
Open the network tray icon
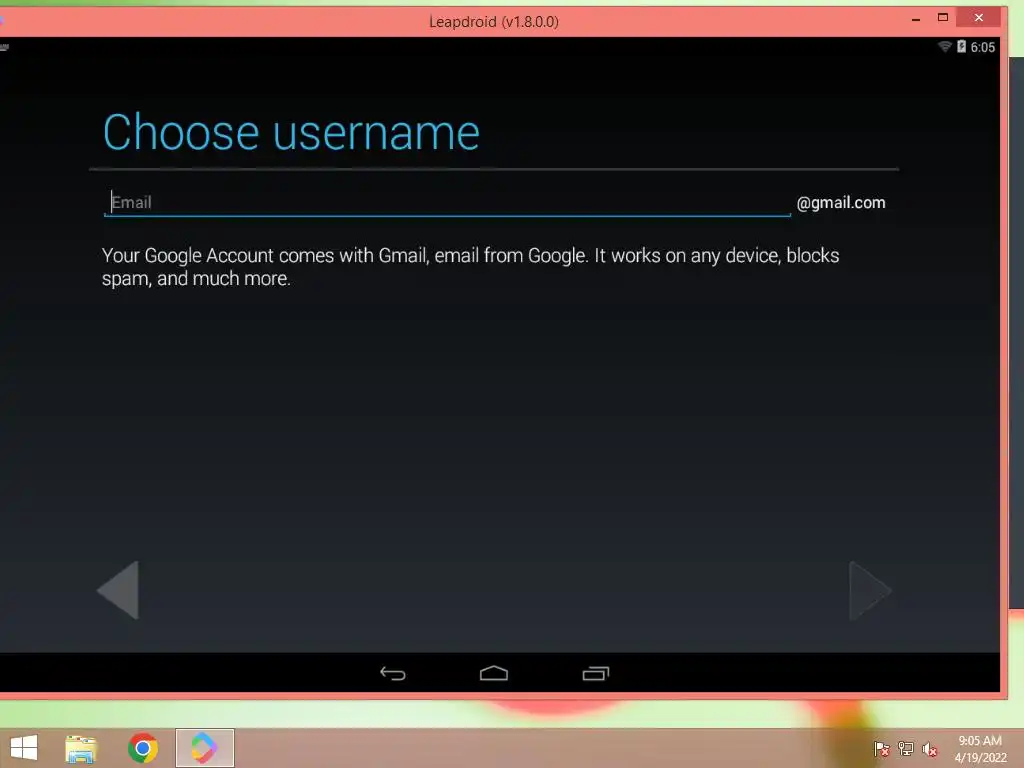pyautogui.click(x=906, y=749)
